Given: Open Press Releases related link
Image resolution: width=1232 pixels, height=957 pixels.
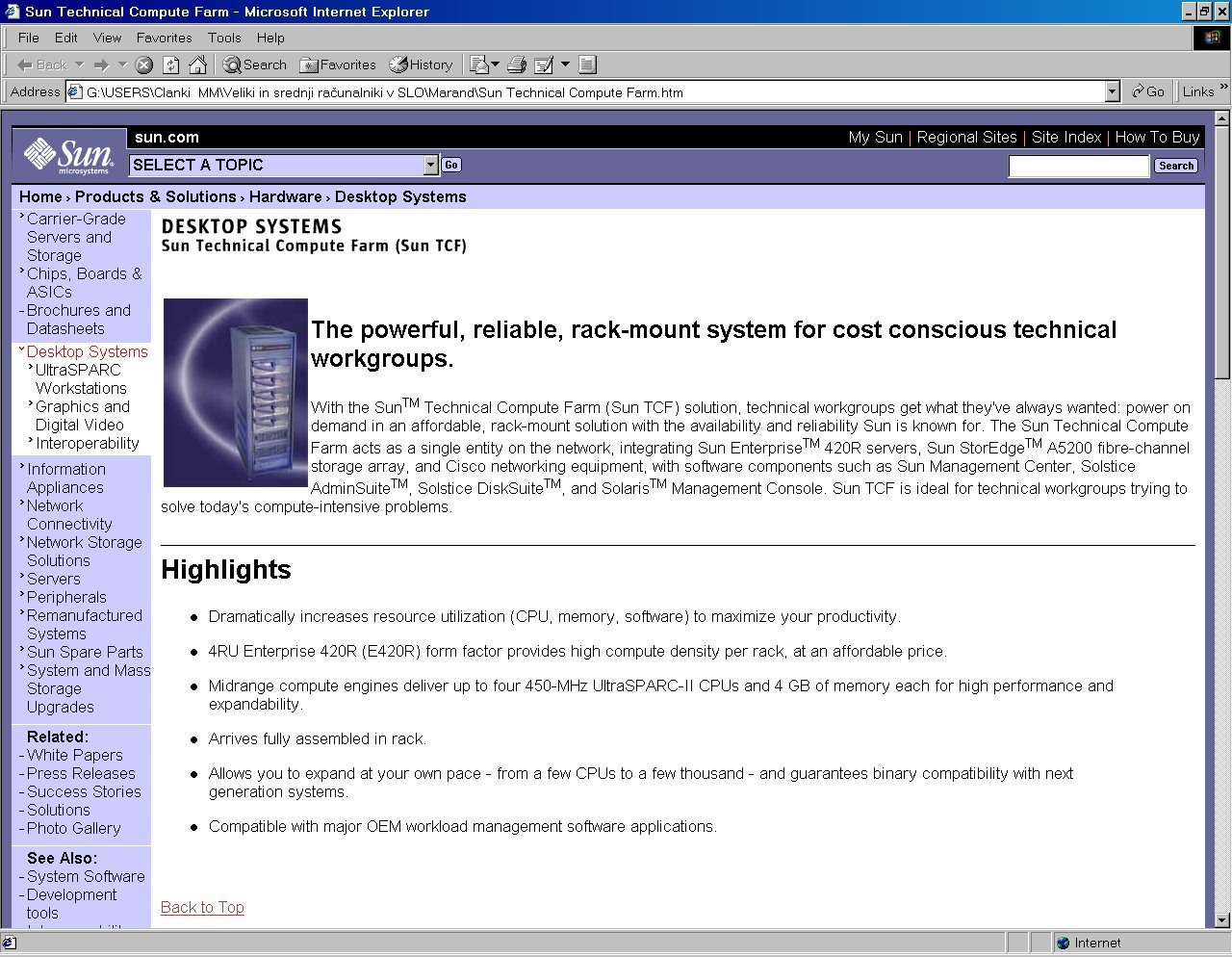Looking at the screenshot, I should click(x=81, y=773).
